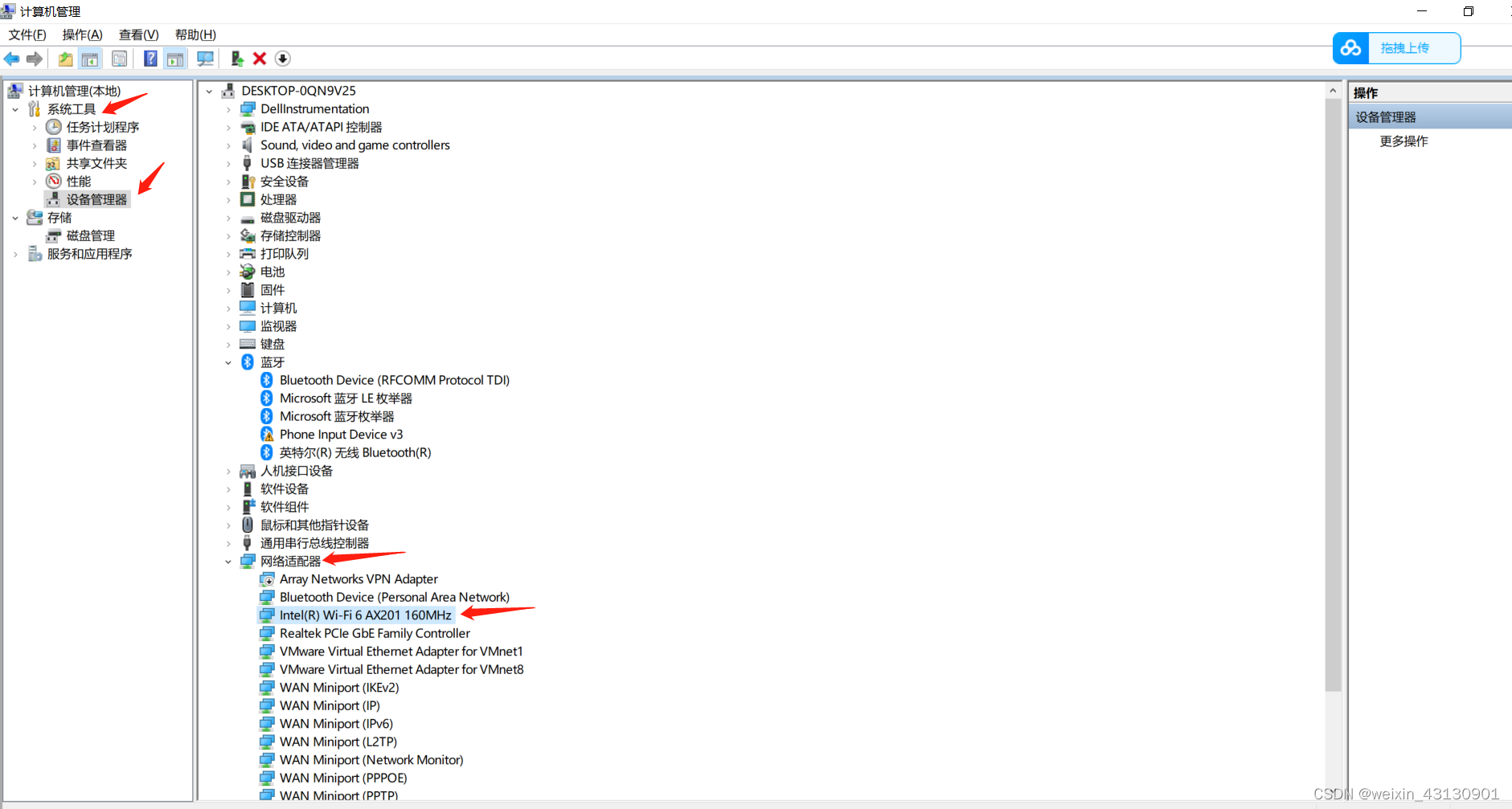Click the up one level folder icon
Image resolution: width=1512 pixels, height=809 pixels.
(x=65, y=59)
